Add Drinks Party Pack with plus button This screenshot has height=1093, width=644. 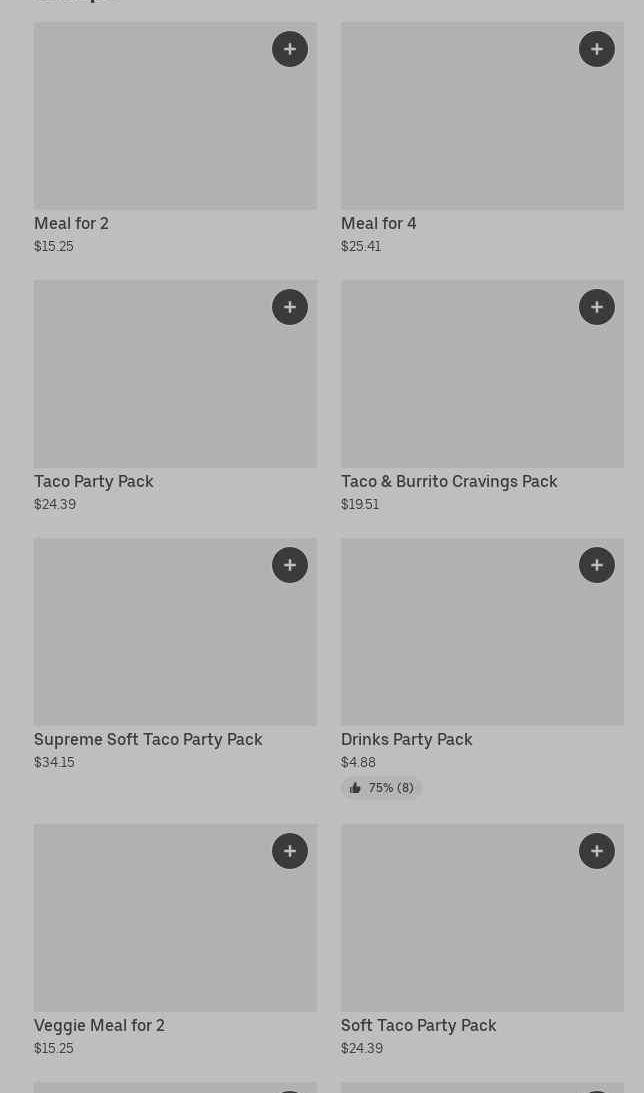(597, 565)
